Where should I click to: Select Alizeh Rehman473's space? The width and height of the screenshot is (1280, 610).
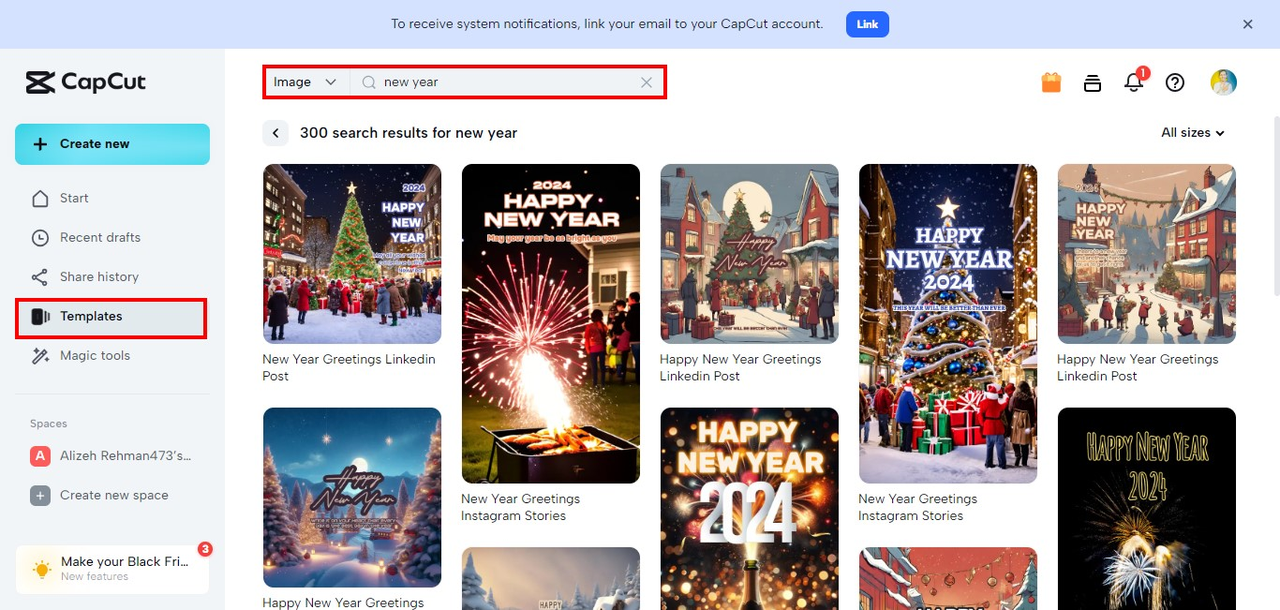pyautogui.click(x=111, y=456)
